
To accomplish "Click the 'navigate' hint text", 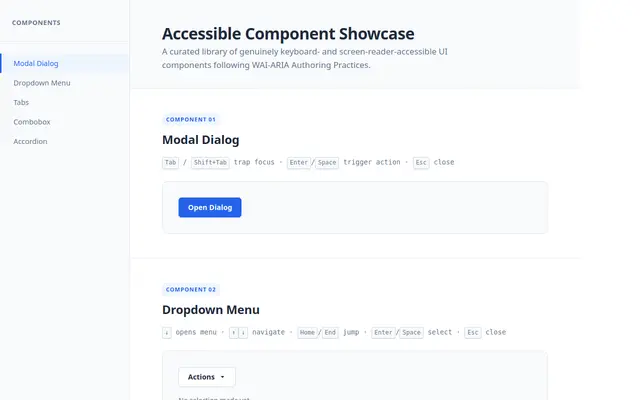I will [x=268, y=332].
